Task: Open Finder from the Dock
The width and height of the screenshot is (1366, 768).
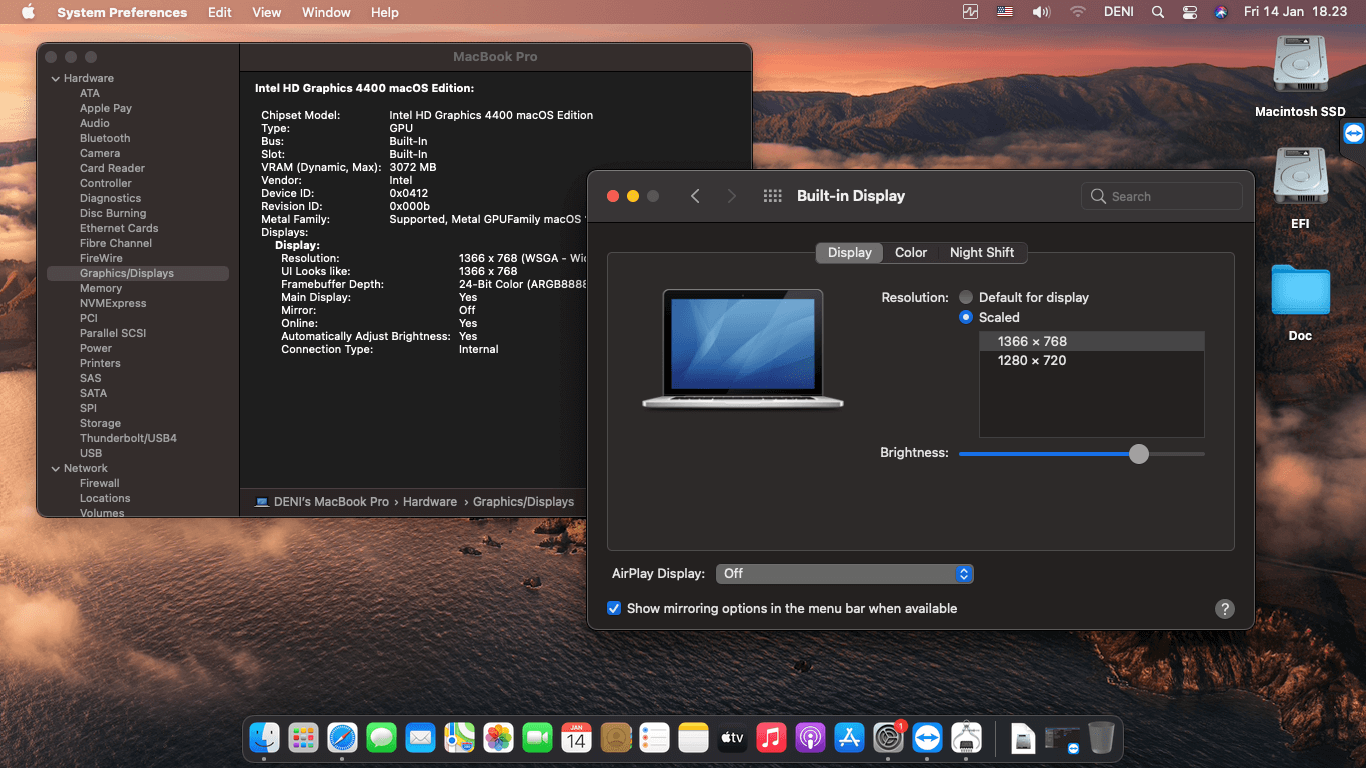Action: click(264, 738)
